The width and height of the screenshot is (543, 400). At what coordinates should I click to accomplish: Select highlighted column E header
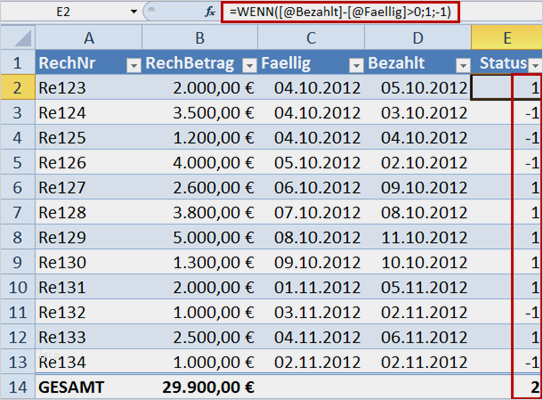coord(507,38)
